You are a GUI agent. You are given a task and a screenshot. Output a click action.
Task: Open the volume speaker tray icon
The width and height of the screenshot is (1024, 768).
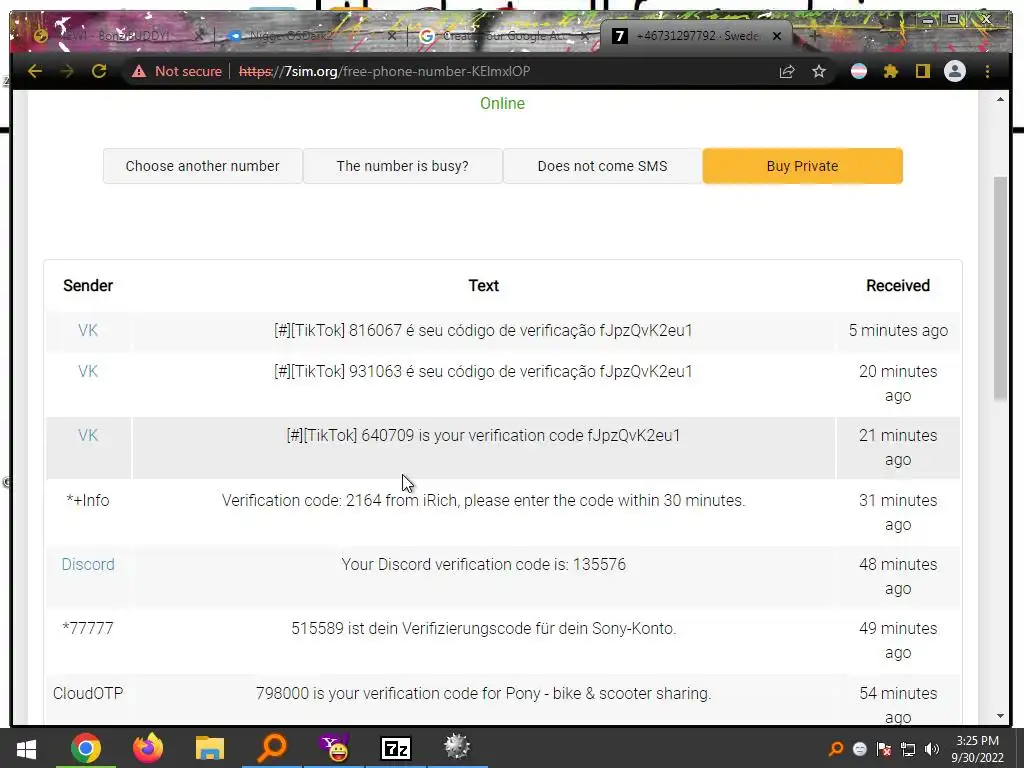(x=932, y=749)
